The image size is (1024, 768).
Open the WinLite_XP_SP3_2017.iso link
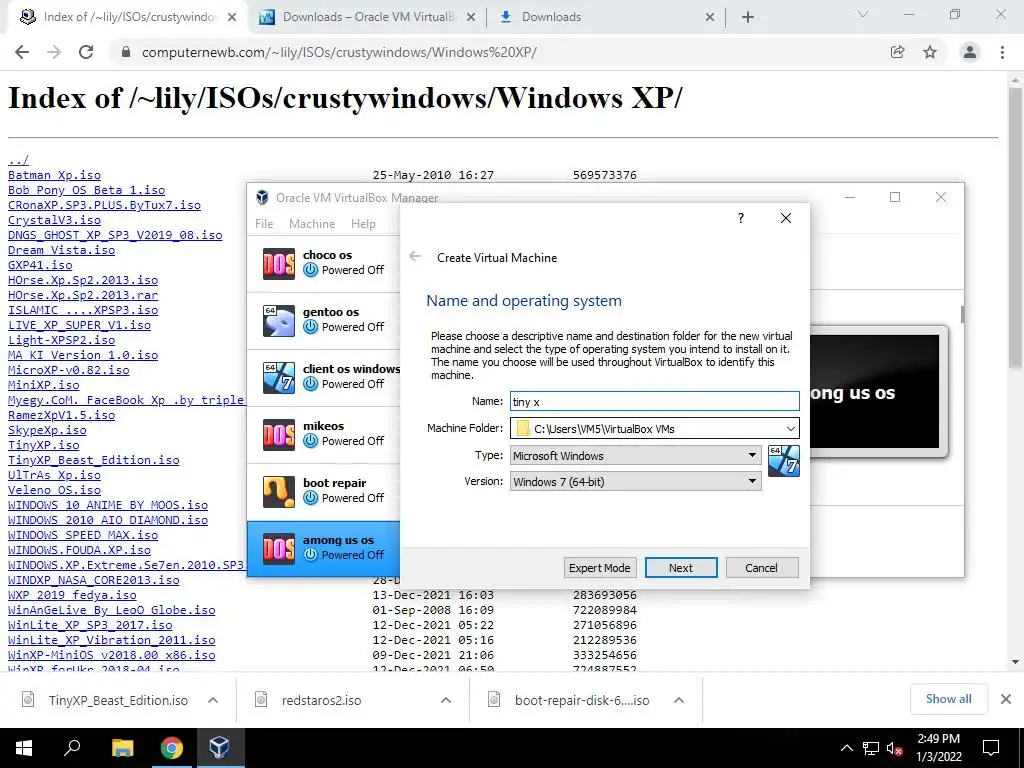[x=90, y=625]
